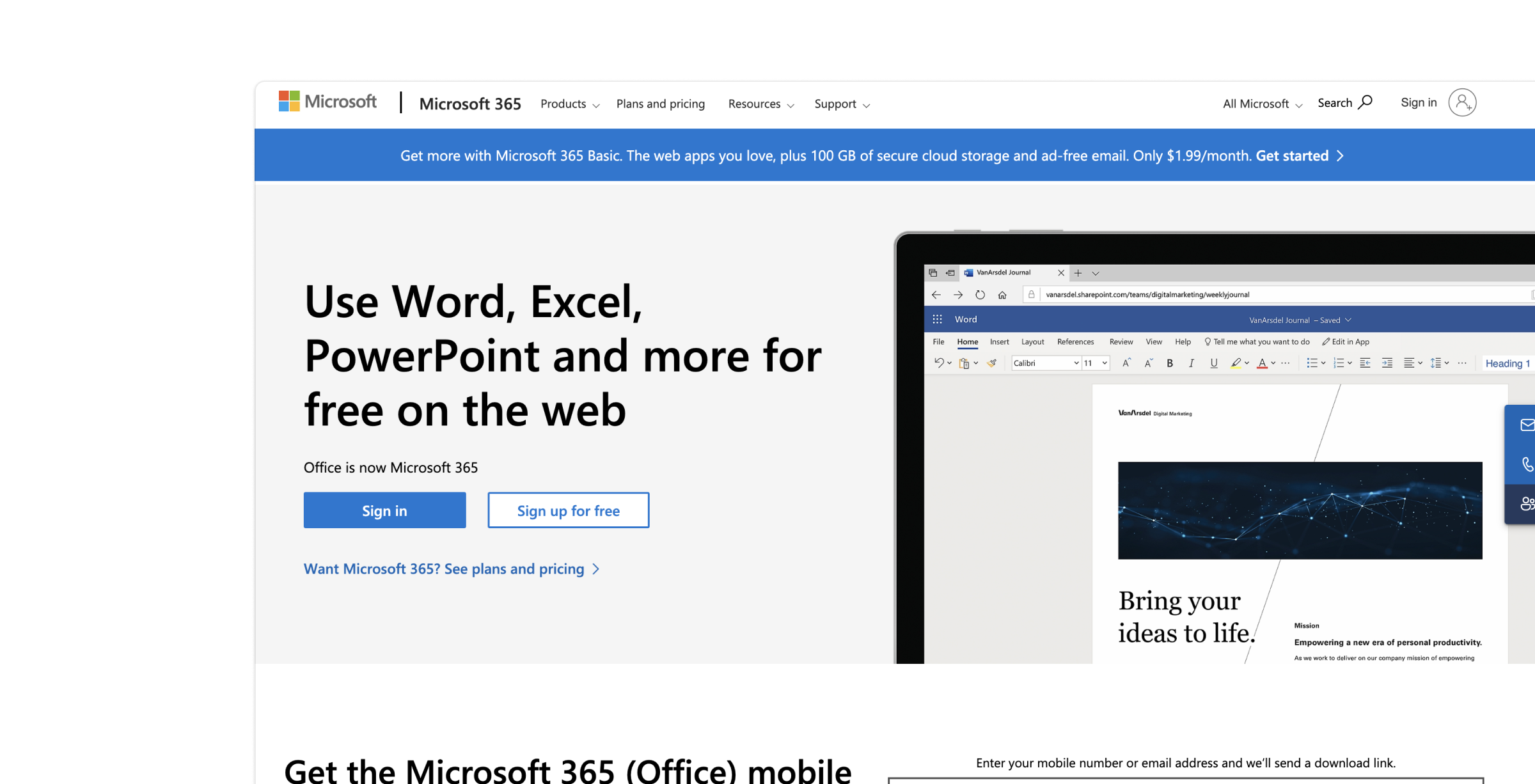Expand the Resources dropdown menu
The height and width of the screenshot is (784, 1535).
pos(760,104)
